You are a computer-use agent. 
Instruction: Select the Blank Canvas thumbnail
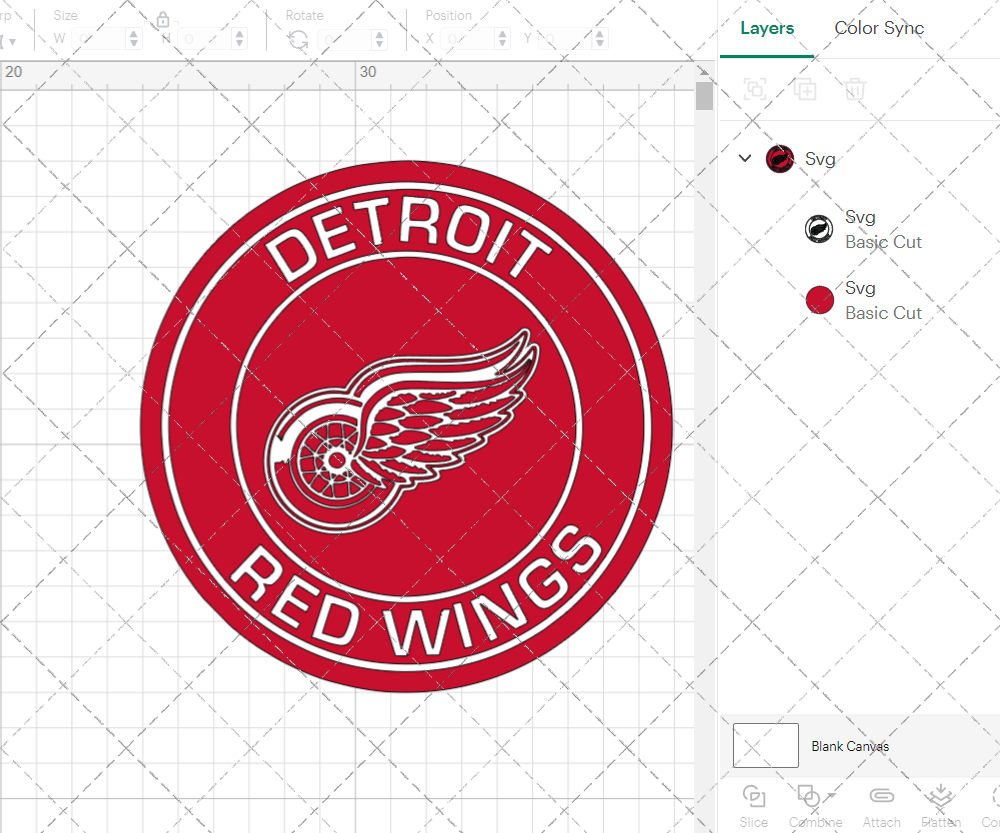pyautogui.click(x=765, y=745)
